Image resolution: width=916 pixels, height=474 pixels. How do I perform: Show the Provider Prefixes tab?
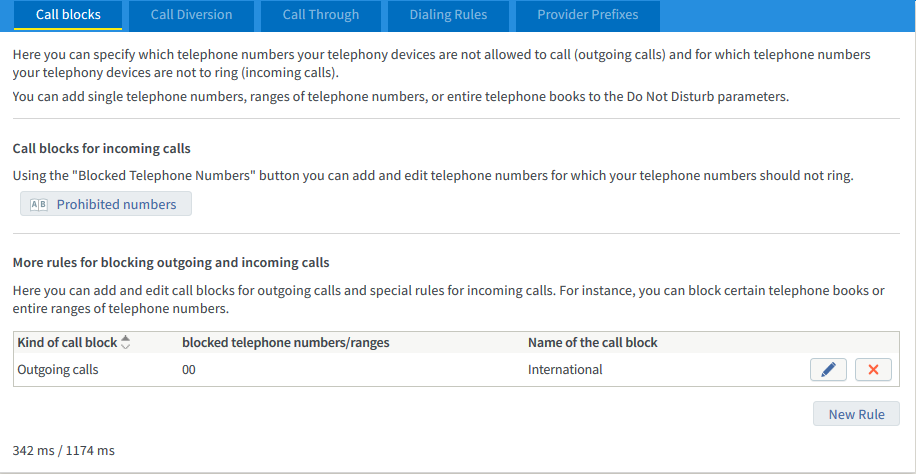585,15
